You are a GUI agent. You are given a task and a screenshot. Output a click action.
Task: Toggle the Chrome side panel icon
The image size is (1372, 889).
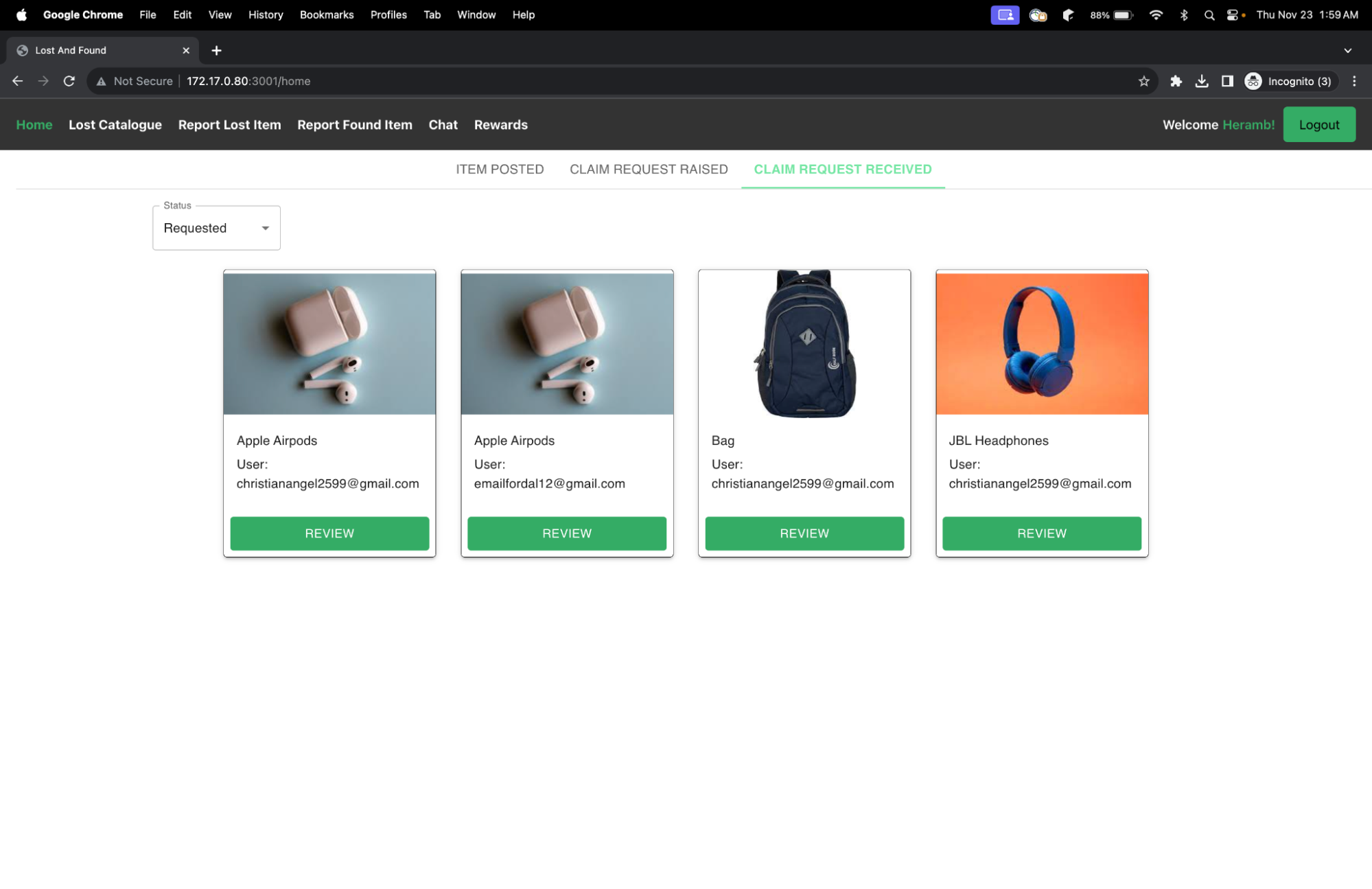(1227, 81)
